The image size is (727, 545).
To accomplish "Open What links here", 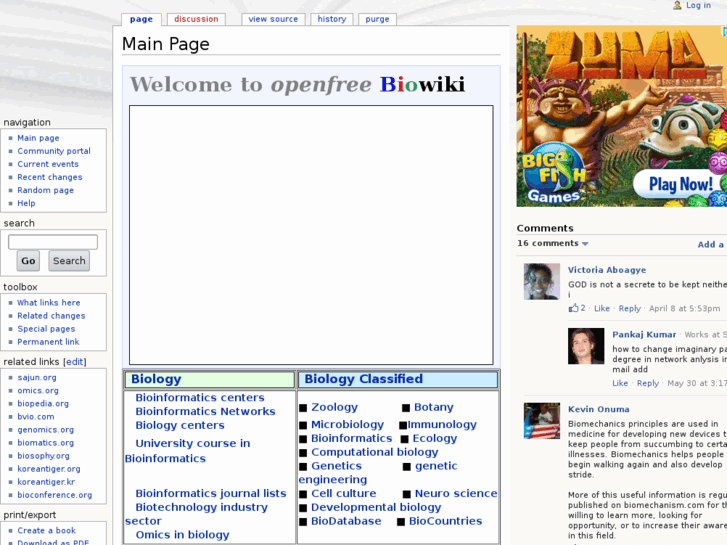I will click(49, 303).
